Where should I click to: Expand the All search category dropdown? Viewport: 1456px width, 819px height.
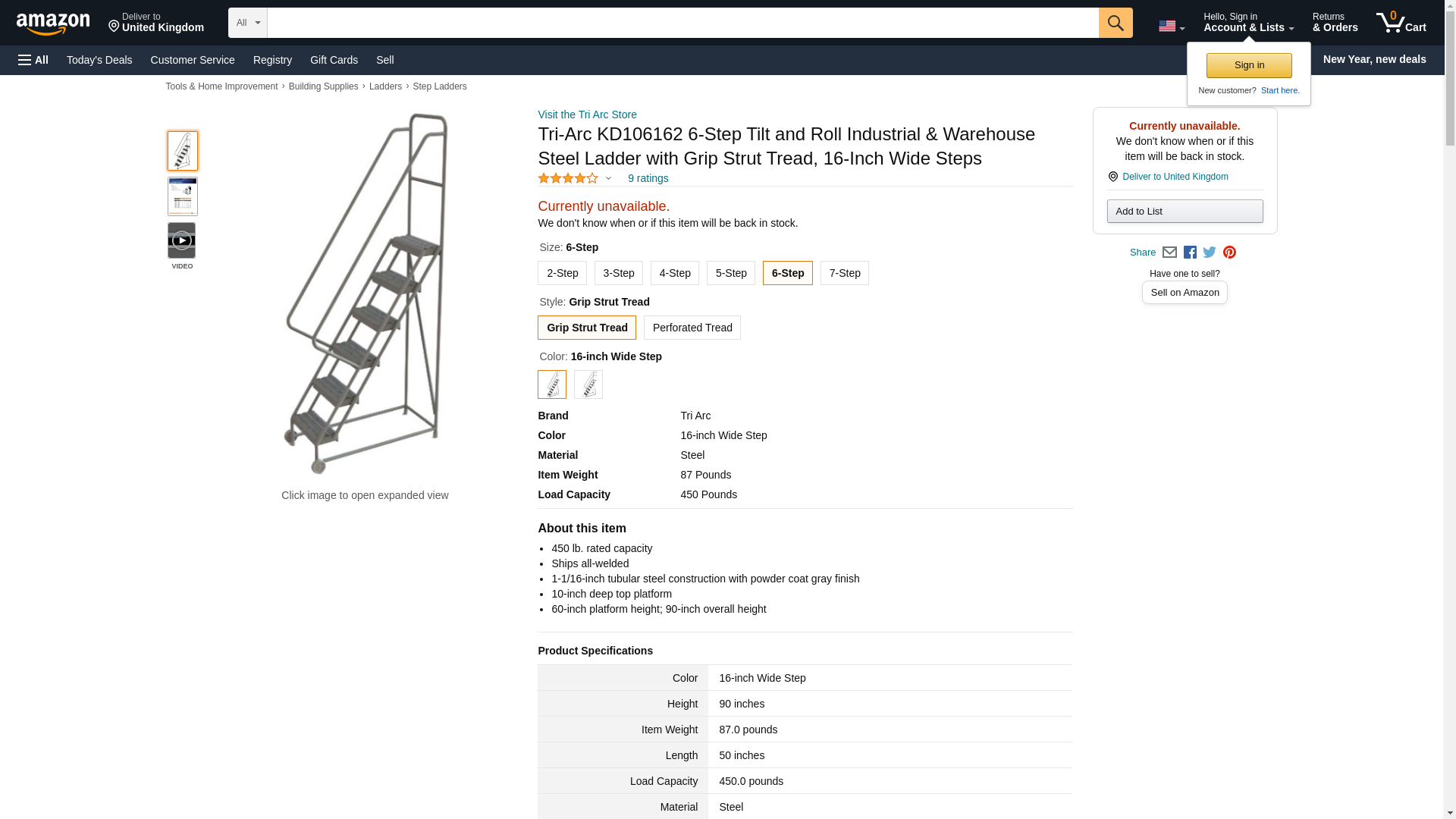click(247, 23)
